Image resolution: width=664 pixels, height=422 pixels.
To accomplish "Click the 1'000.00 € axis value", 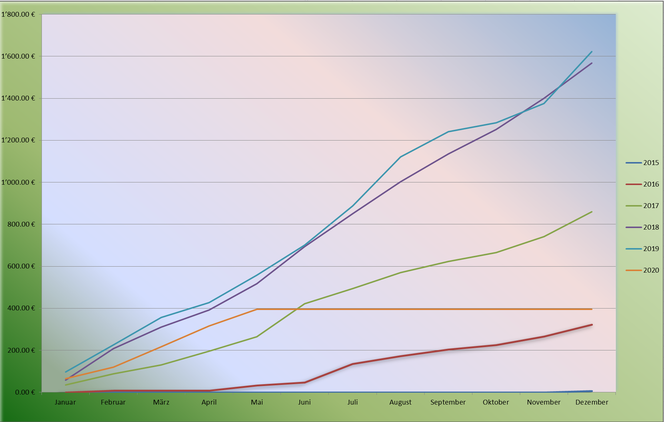I will click(x=18, y=182).
